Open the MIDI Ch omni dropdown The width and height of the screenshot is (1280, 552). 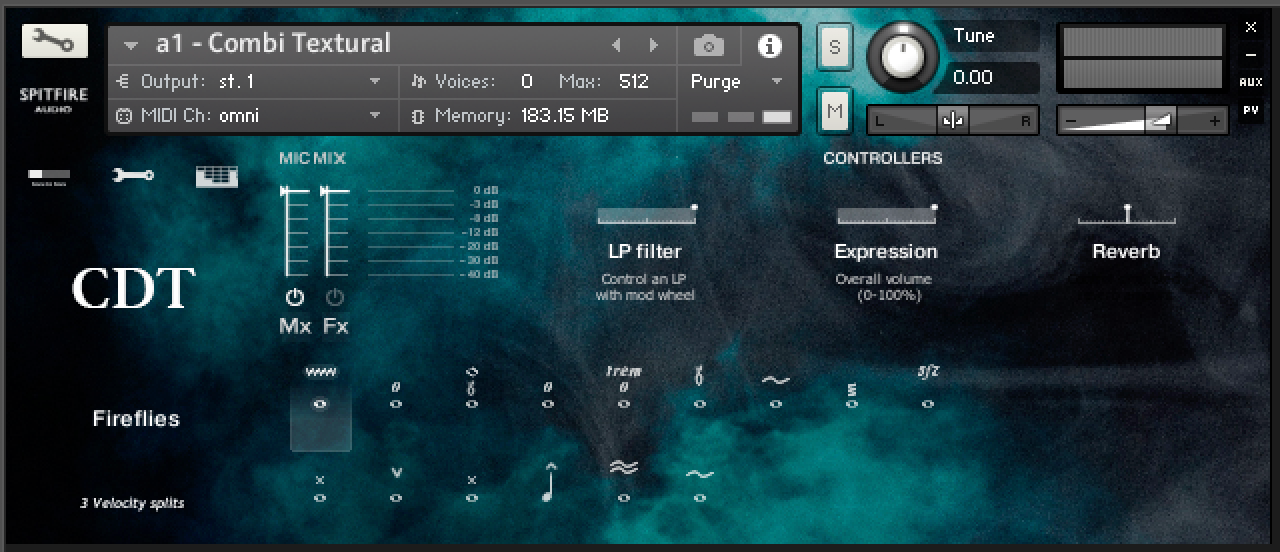(375, 116)
